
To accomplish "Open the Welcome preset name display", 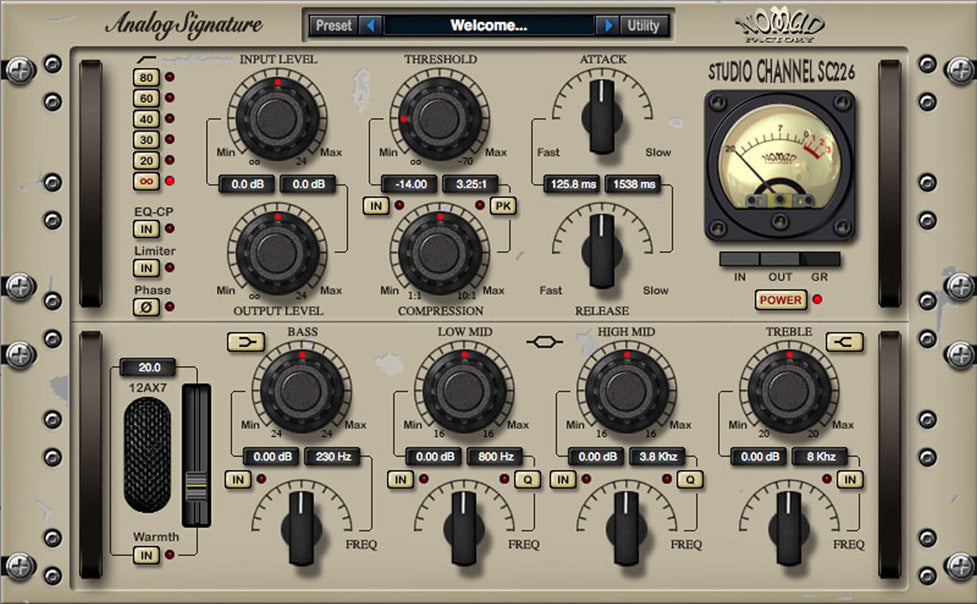I will point(490,25).
